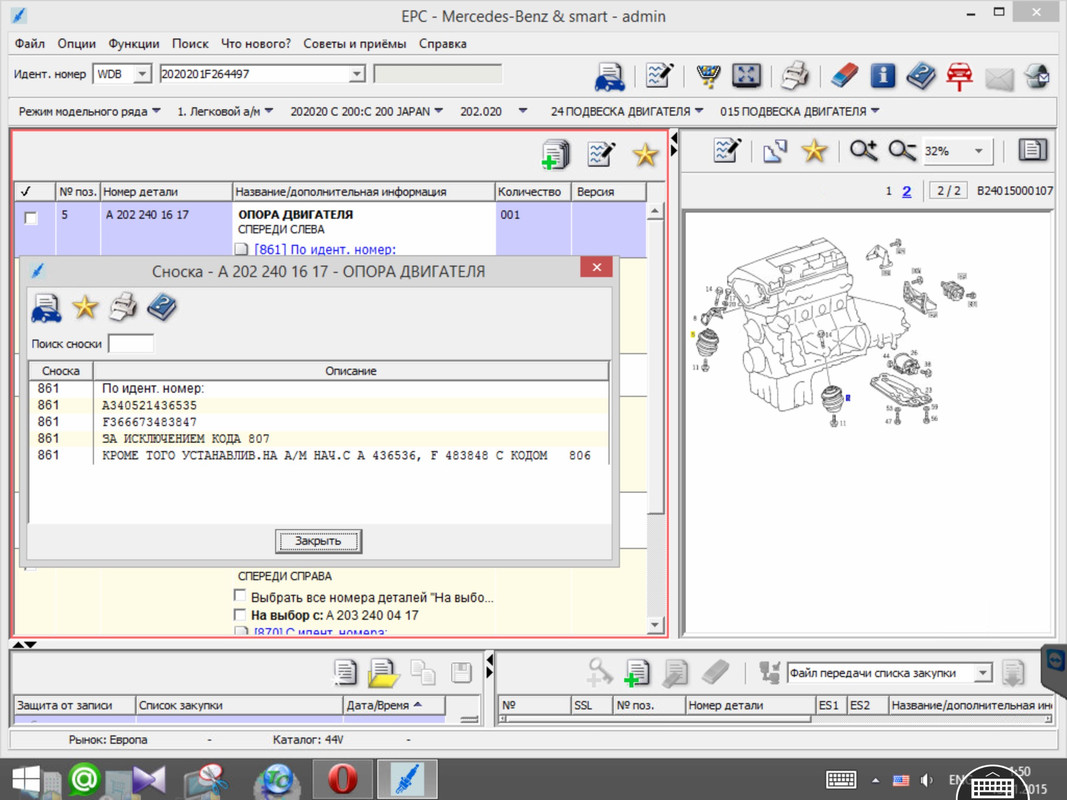Zoom in on the parts diagram
1067x800 pixels.
coord(863,151)
